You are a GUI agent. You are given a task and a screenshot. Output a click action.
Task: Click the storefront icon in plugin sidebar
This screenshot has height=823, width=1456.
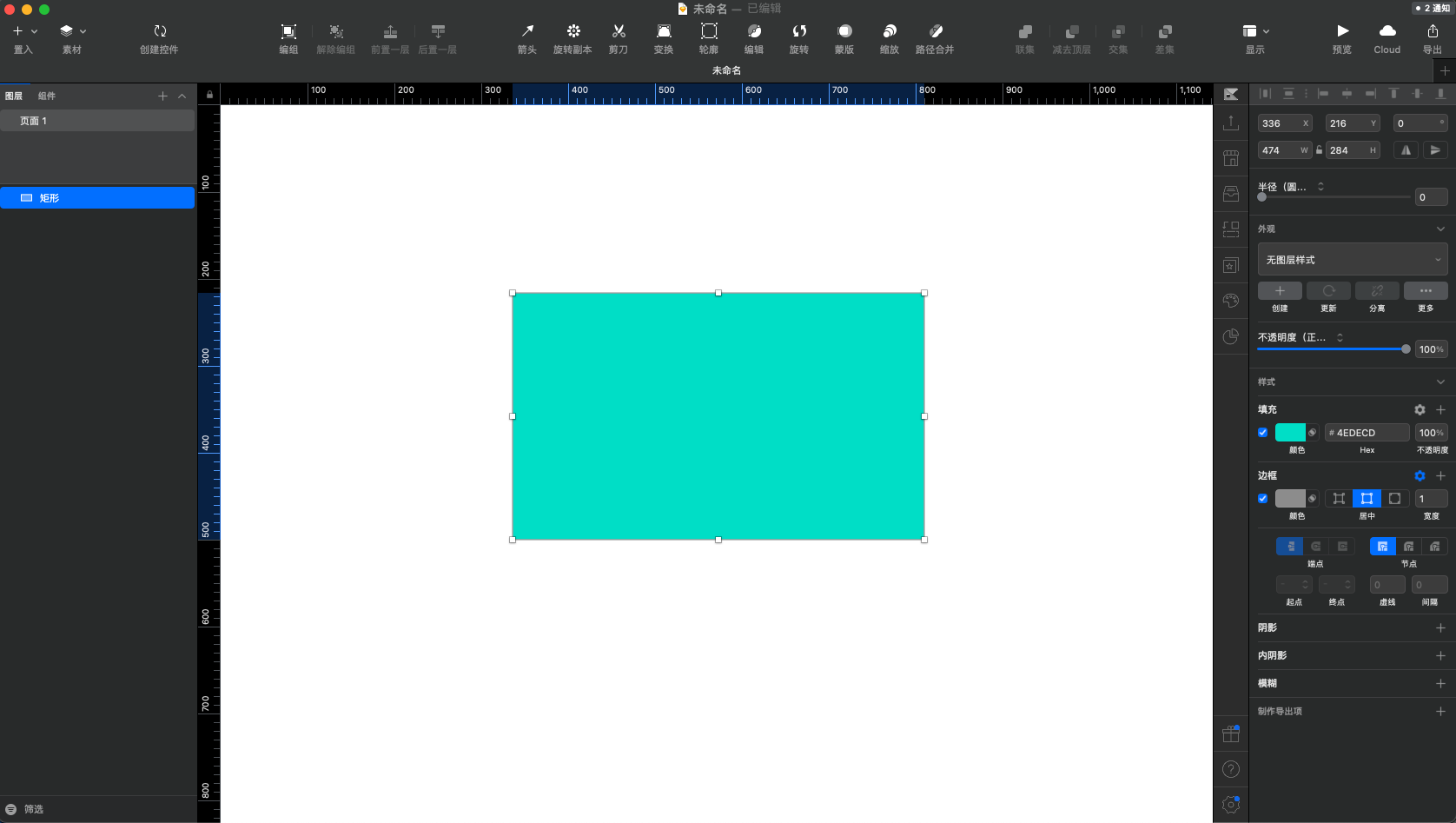pyautogui.click(x=1231, y=158)
